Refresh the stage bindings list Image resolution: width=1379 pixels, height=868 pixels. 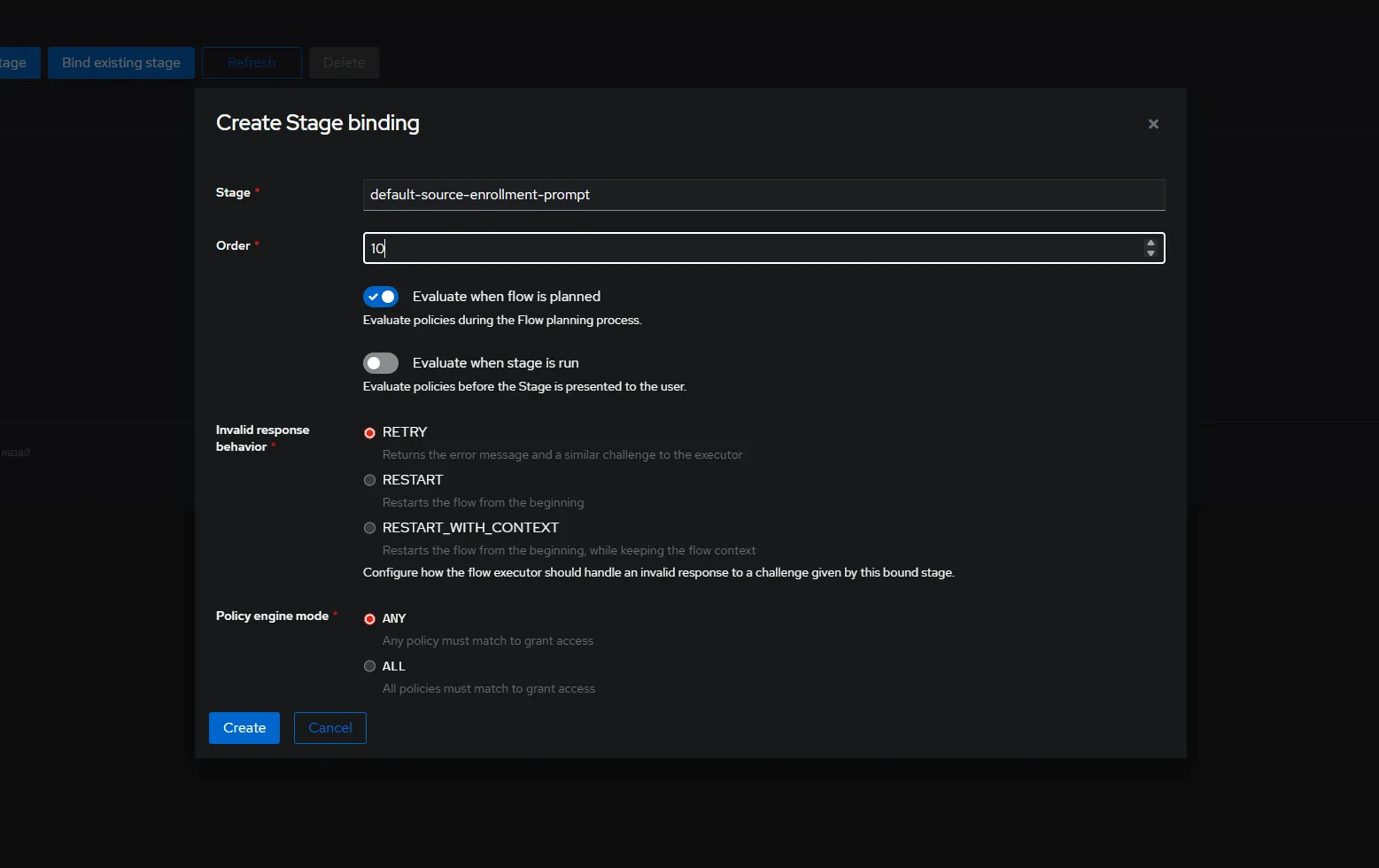coord(252,63)
